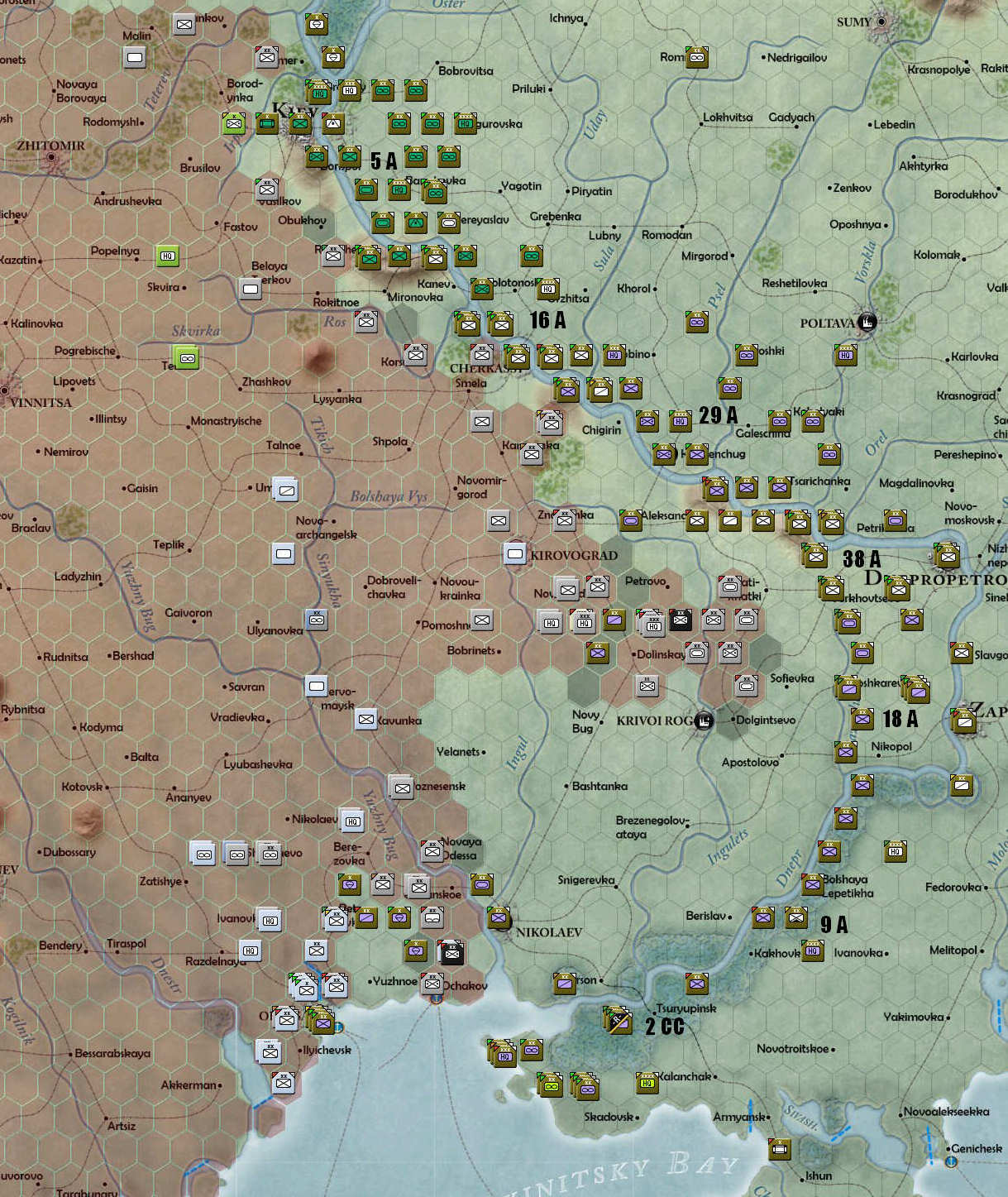Viewport: 1008px width, 1197px height.
Task: Select the light green HQ counter beside Popelnya
Action: pos(168,256)
